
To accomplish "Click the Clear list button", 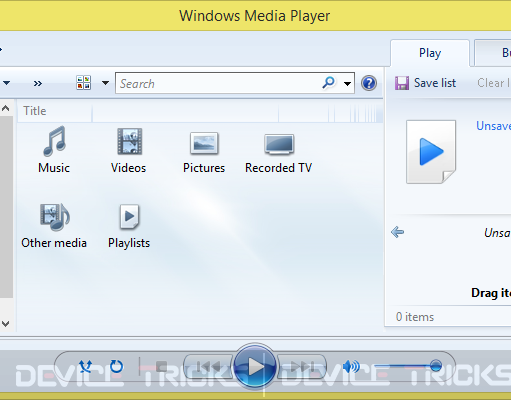I will (x=493, y=83).
